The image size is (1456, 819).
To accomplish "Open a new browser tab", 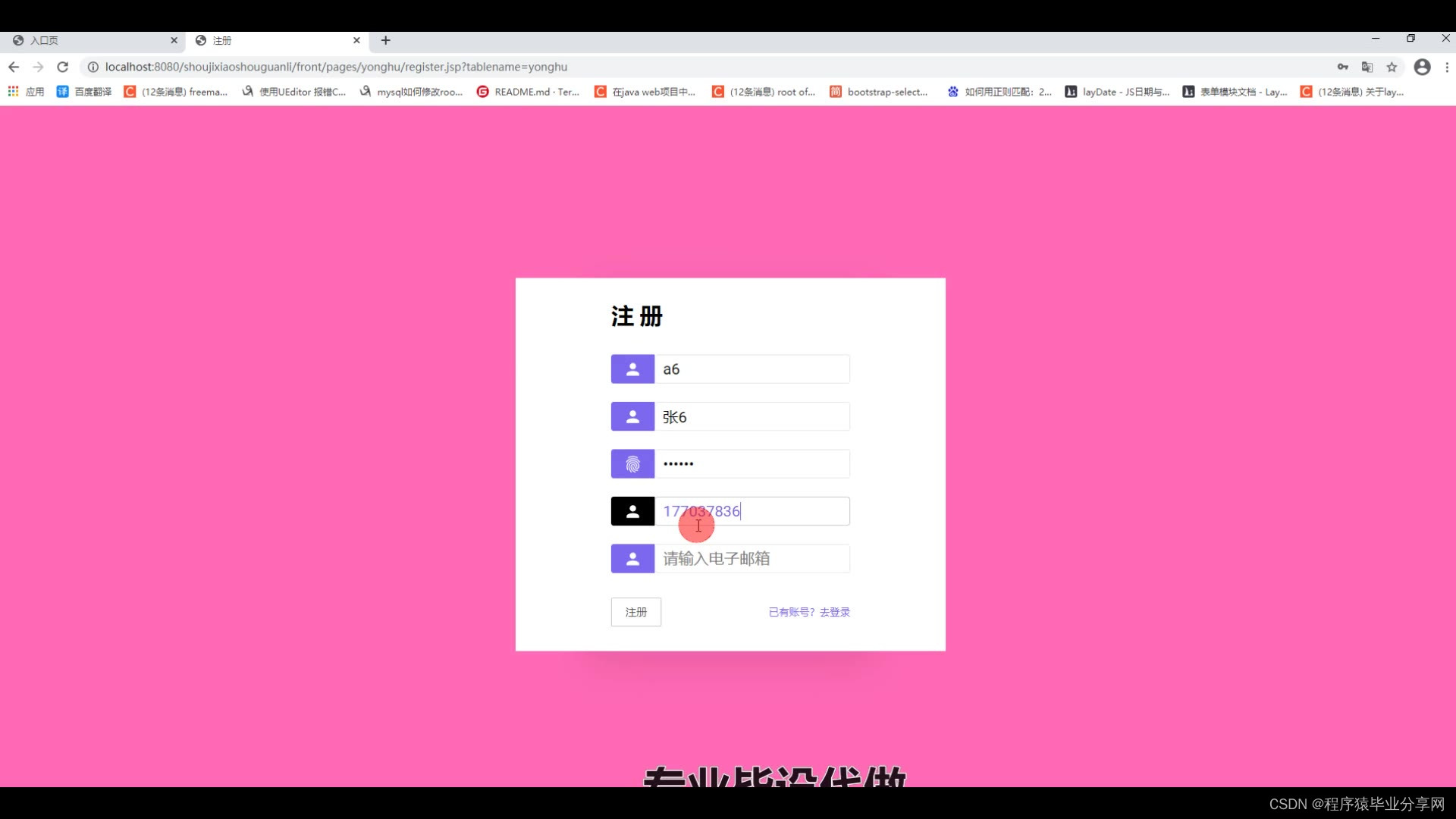I will [x=385, y=40].
